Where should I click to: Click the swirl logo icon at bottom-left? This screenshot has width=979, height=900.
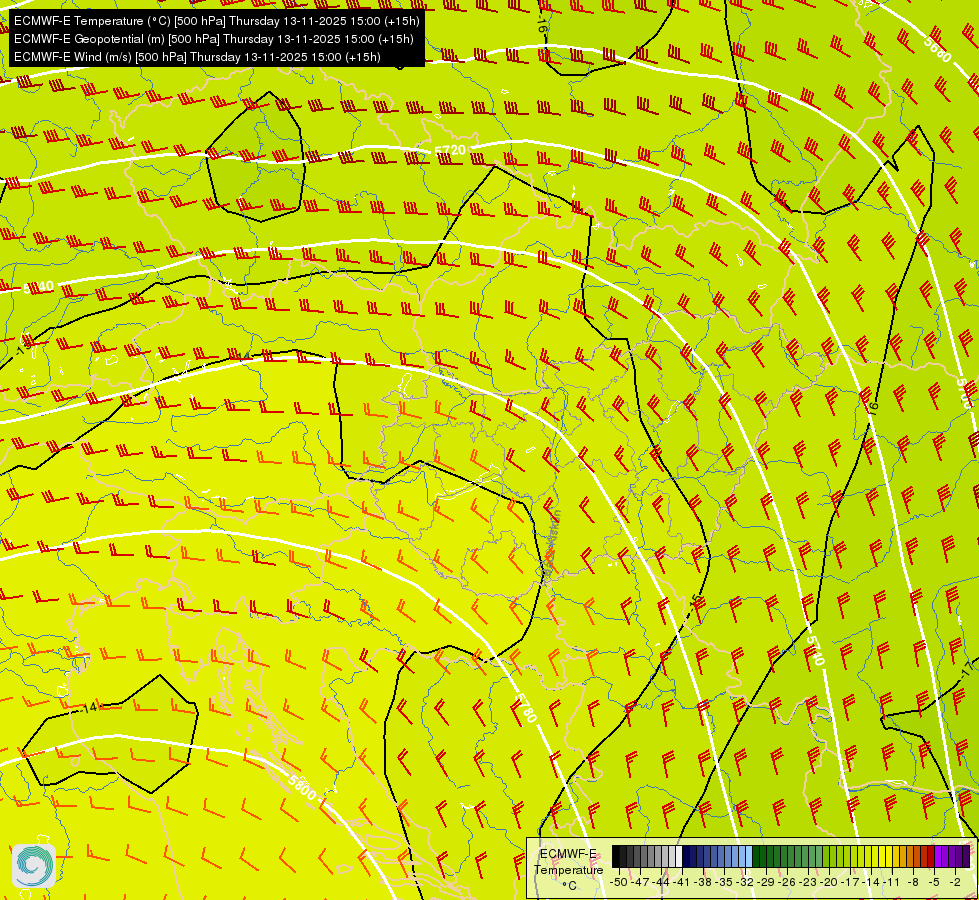(34, 865)
